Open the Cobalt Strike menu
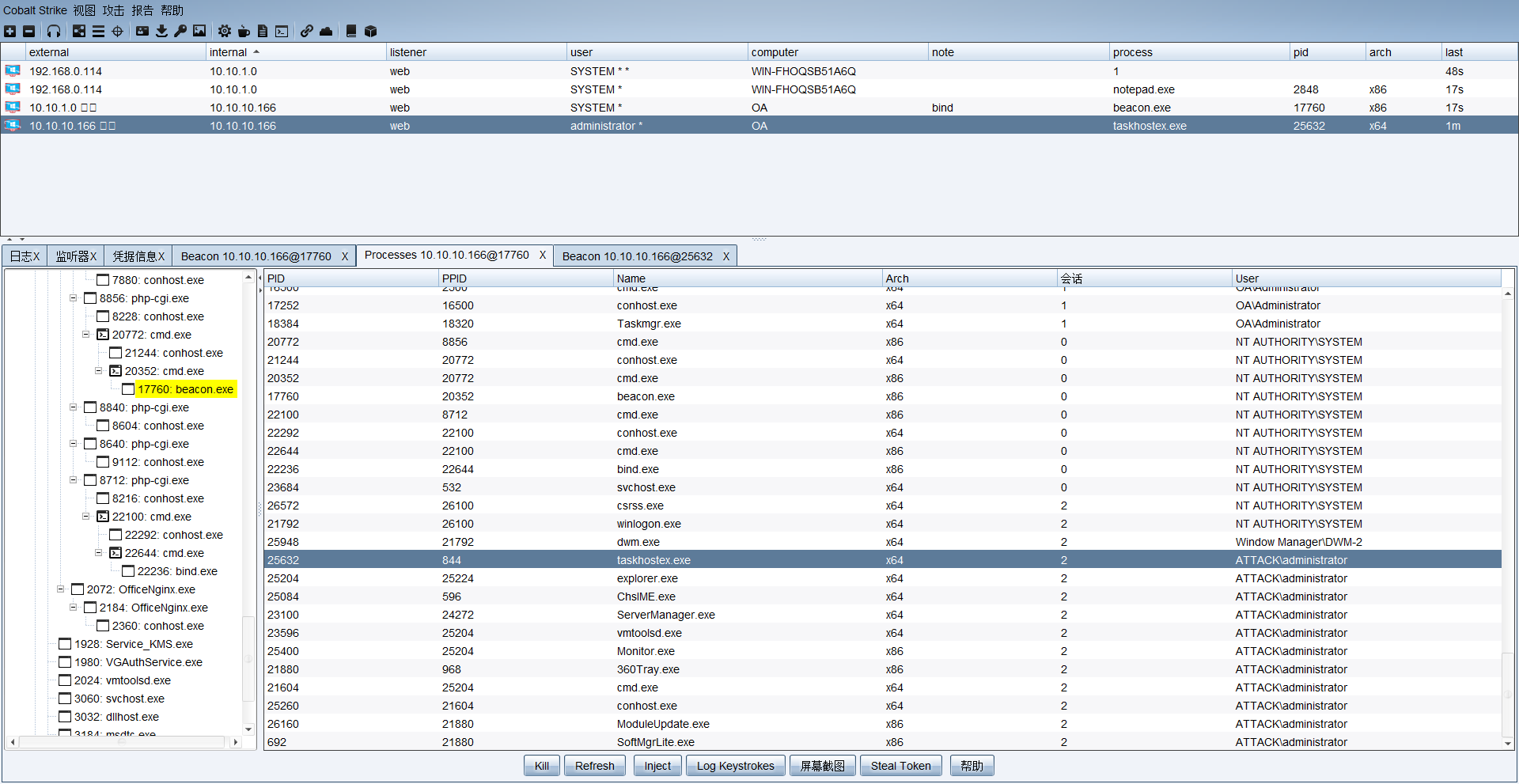This screenshot has width=1519, height=784. tap(35, 10)
